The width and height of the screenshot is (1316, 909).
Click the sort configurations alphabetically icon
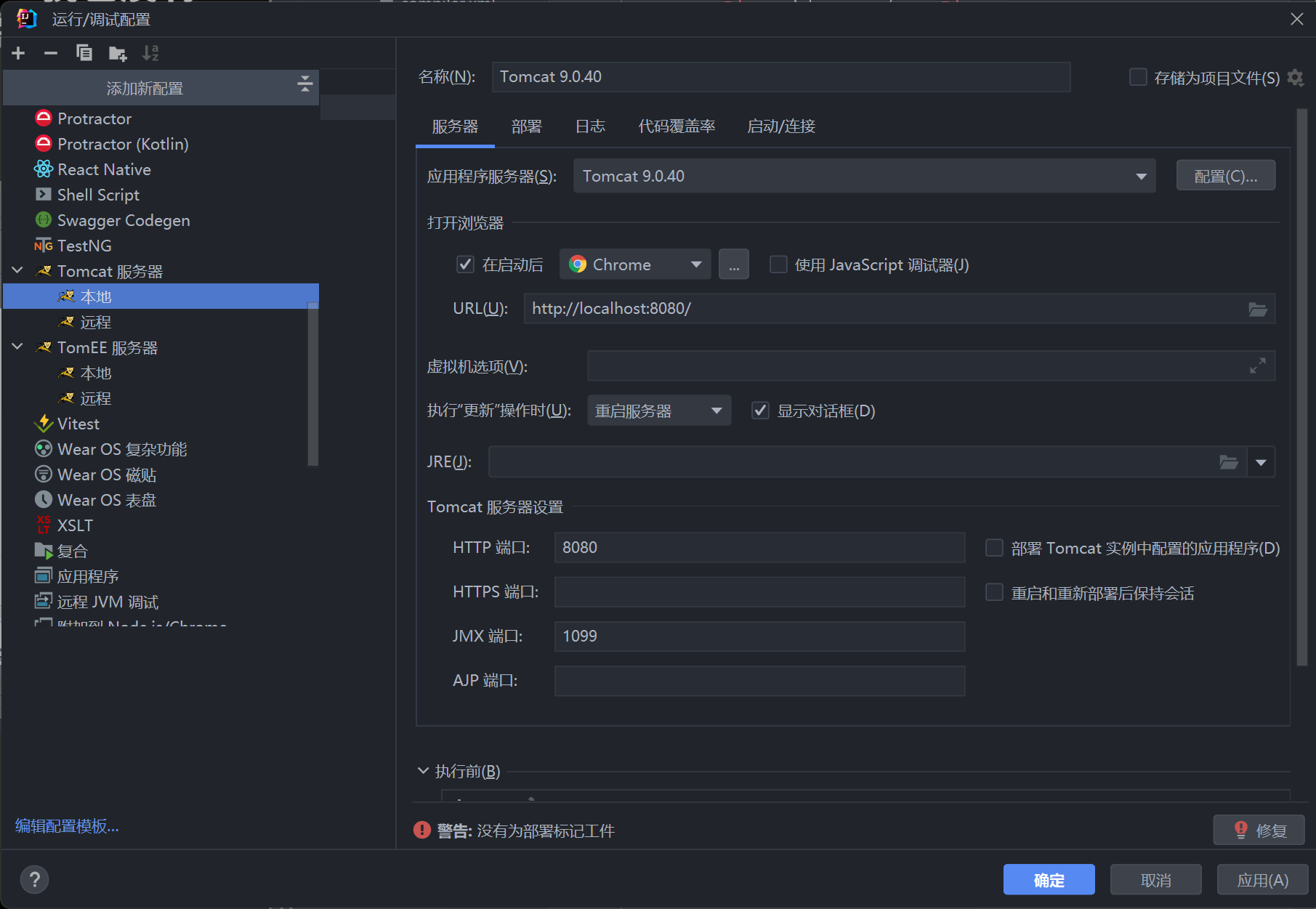(x=150, y=53)
